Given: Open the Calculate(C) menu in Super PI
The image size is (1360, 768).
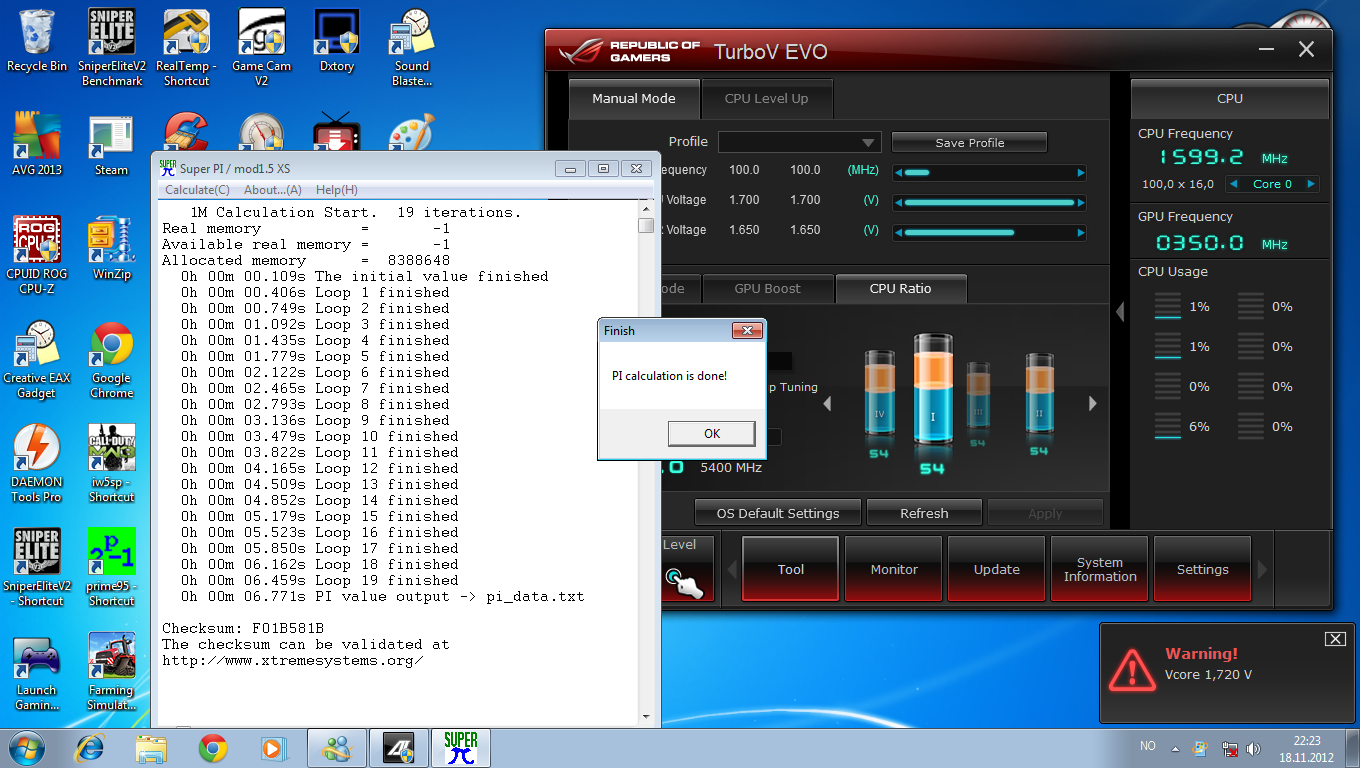Looking at the screenshot, I should click(197, 190).
